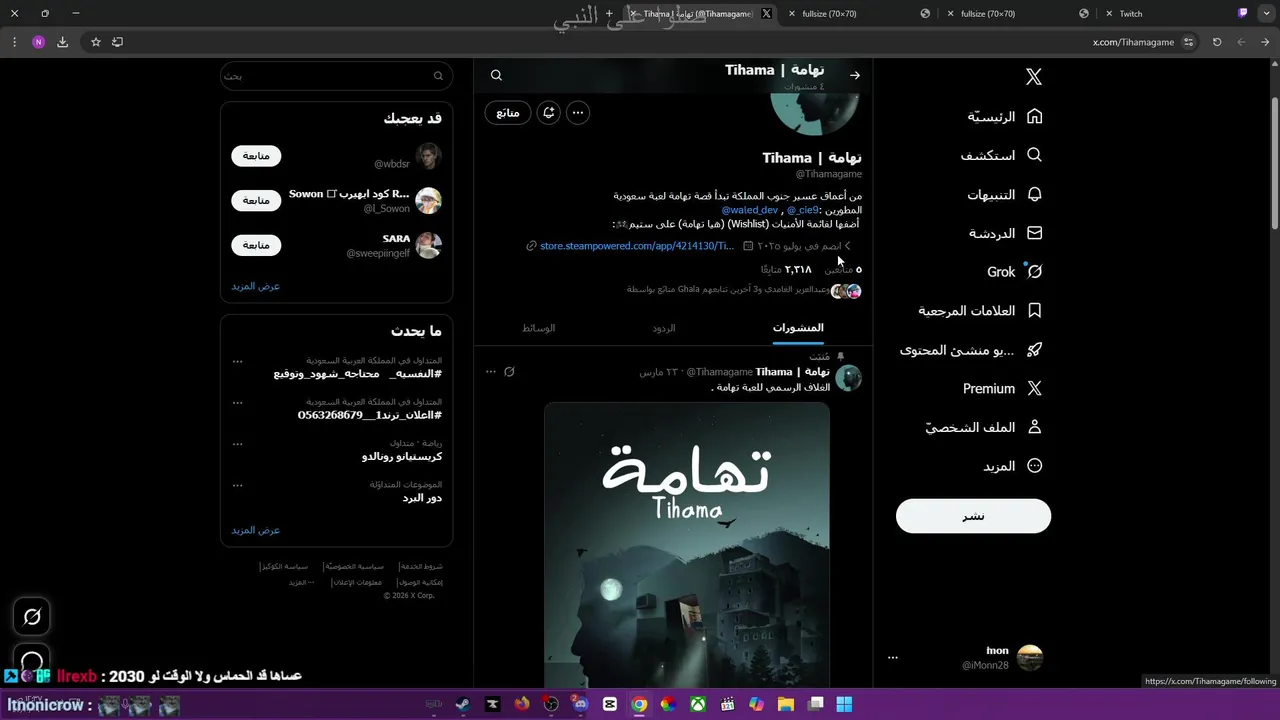1280x720 pixels.
Task: Go to الرئيسية home in sidebar
Action: (x=1004, y=117)
